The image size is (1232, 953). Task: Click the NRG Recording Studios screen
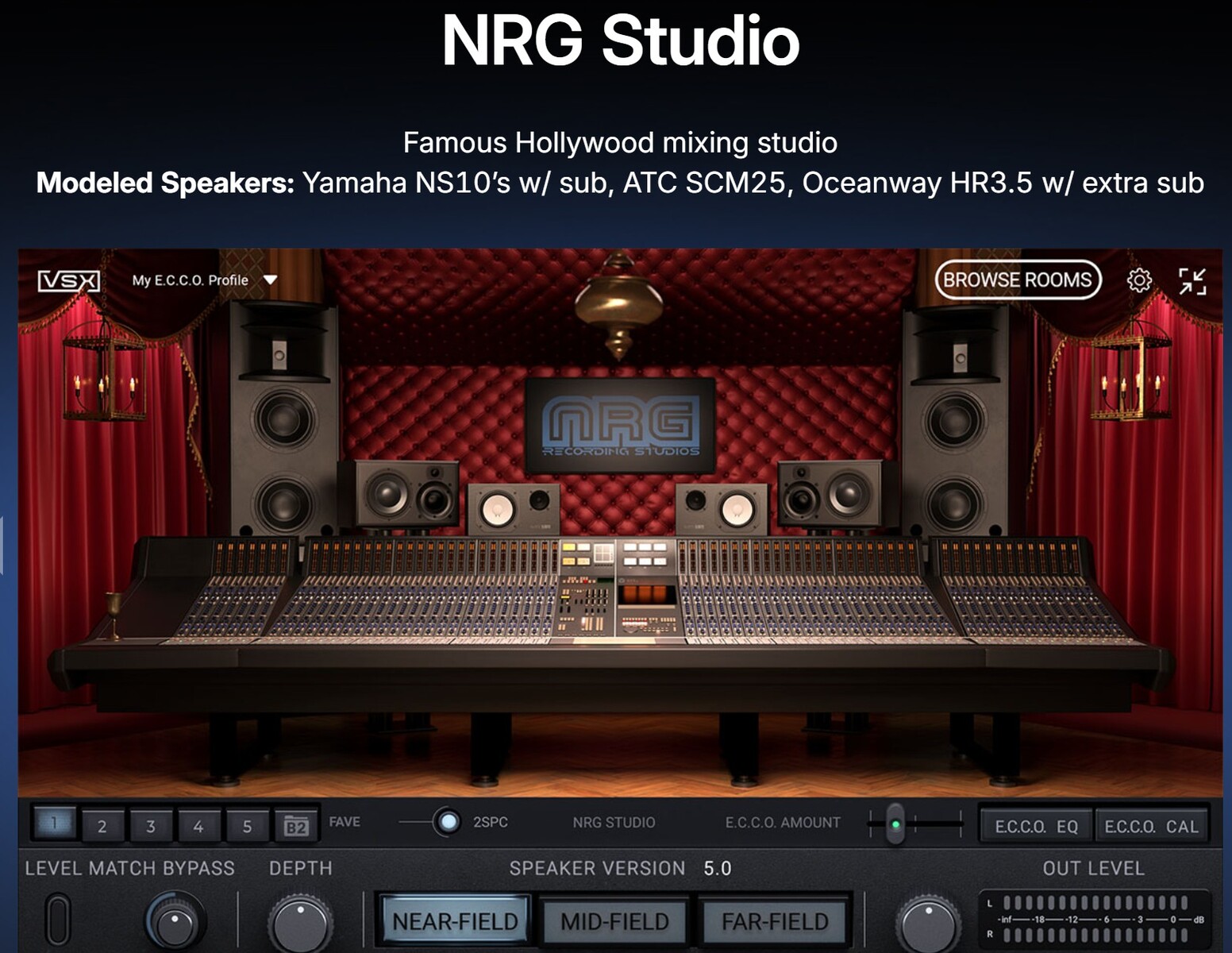[x=620, y=426]
